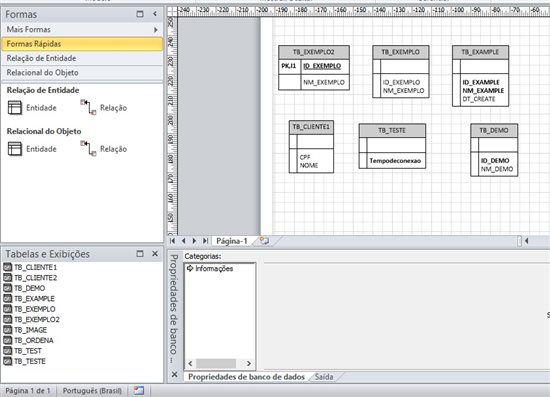This screenshot has width=550, height=397.
Task: Select Relação connector under Relação de Entidade
Action: (x=103, y=108)
